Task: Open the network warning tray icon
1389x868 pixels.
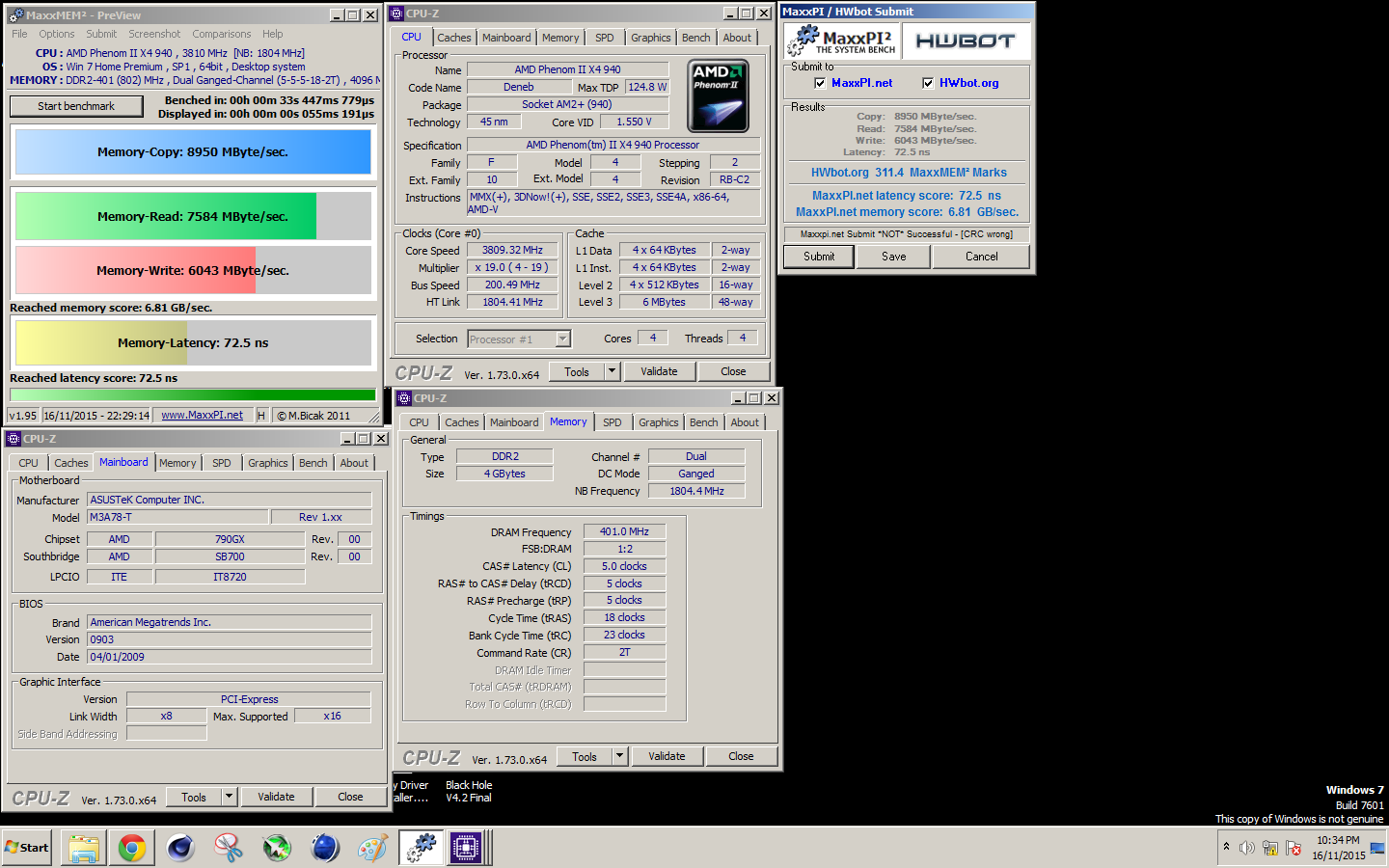Action: coord(1270,848)
